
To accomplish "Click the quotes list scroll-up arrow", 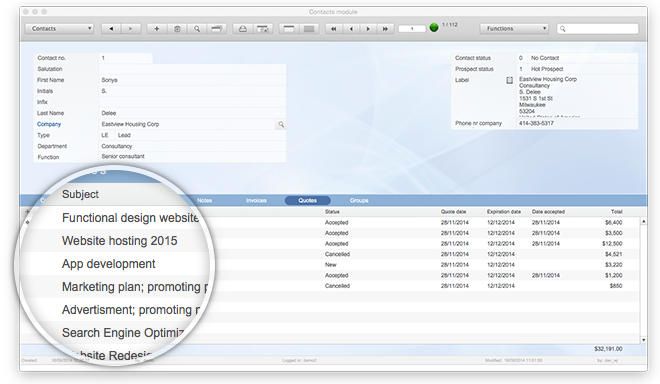I will click(643, 221).
